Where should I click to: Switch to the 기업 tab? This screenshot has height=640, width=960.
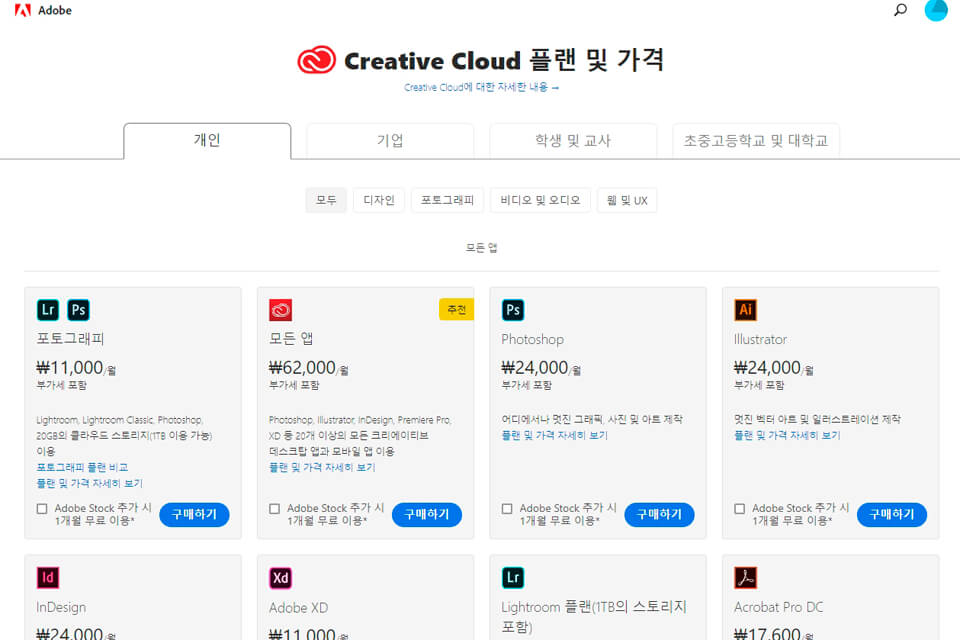click(389, 140)
